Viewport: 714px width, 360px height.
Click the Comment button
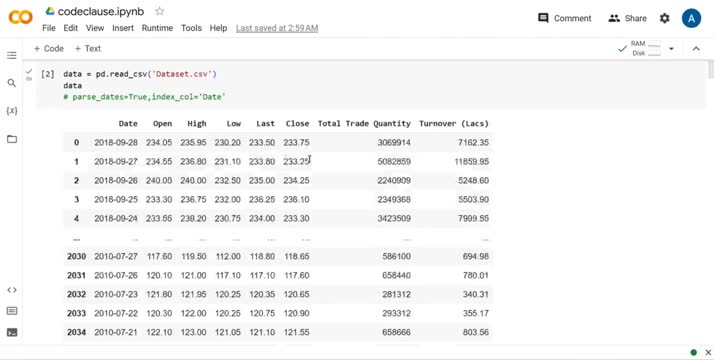(x=565, y=18)
